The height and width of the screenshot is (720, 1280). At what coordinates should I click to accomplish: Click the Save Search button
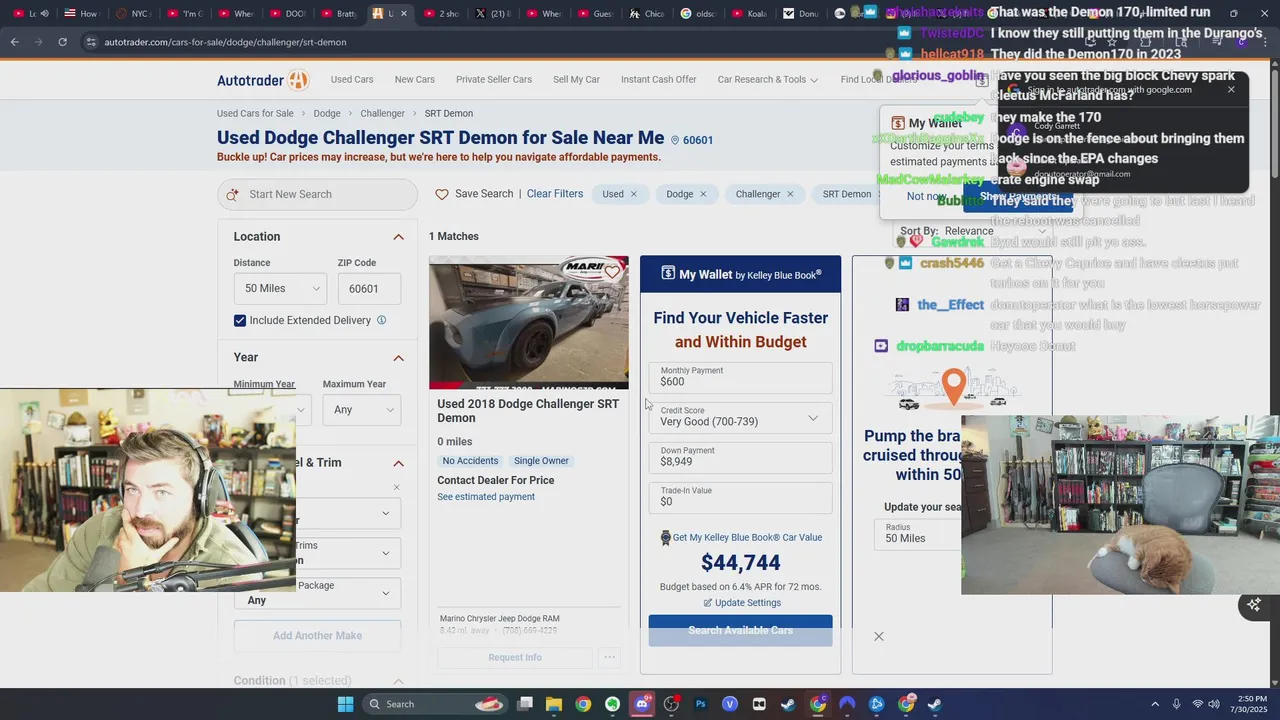(484, 194)
